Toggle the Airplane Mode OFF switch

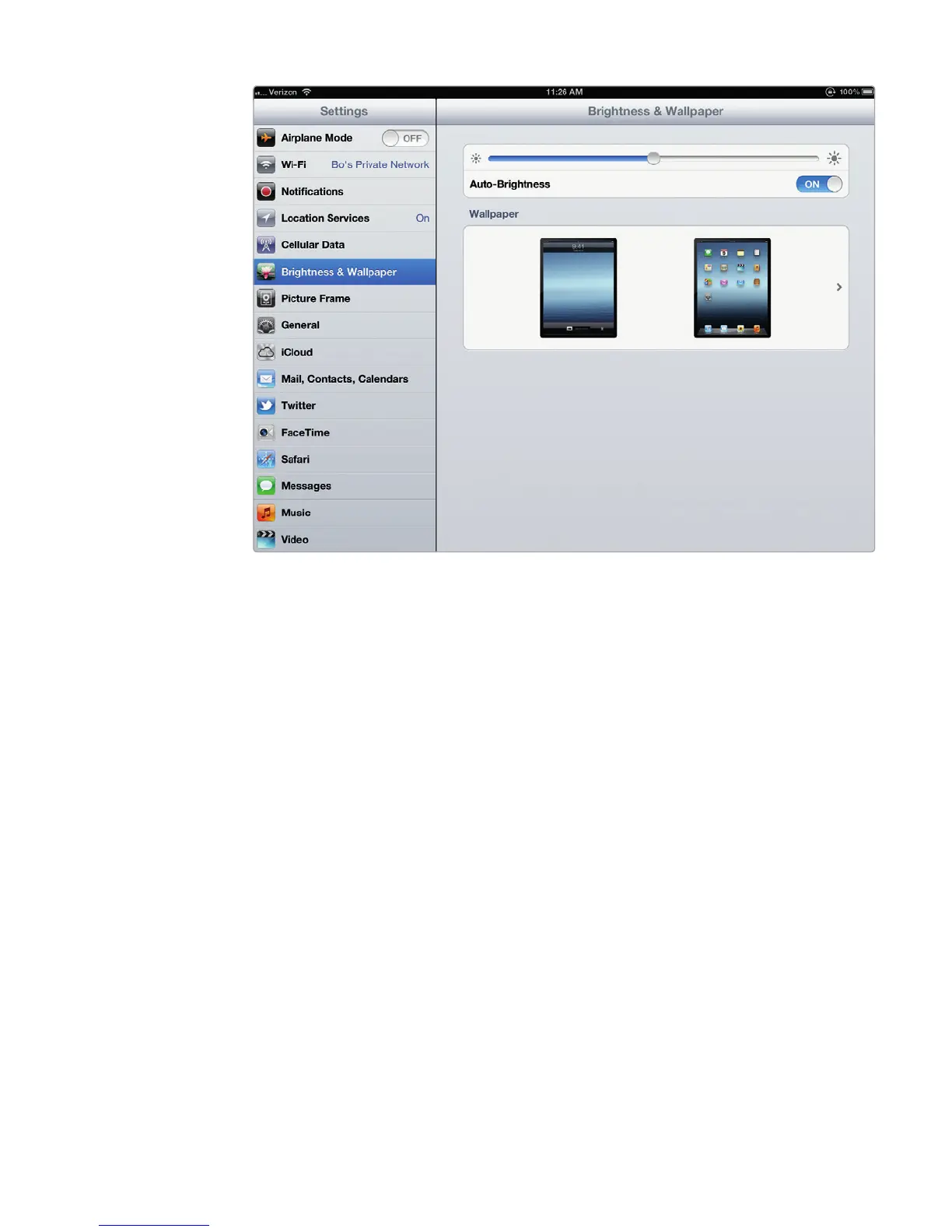405,138
